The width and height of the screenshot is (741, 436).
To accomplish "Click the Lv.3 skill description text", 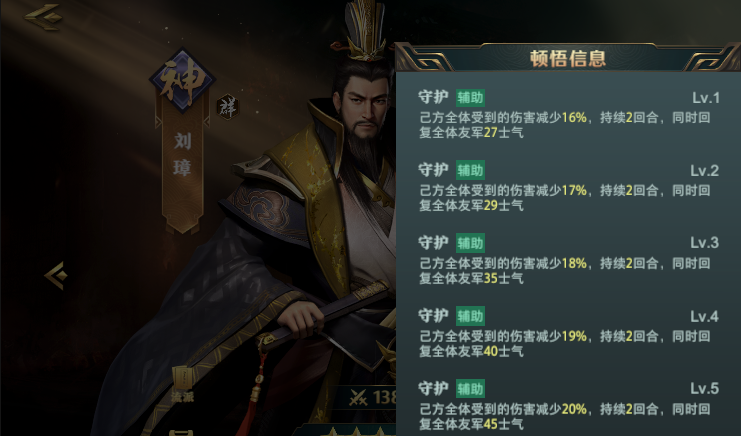I will pyautogui.click(x=565, y=271).
